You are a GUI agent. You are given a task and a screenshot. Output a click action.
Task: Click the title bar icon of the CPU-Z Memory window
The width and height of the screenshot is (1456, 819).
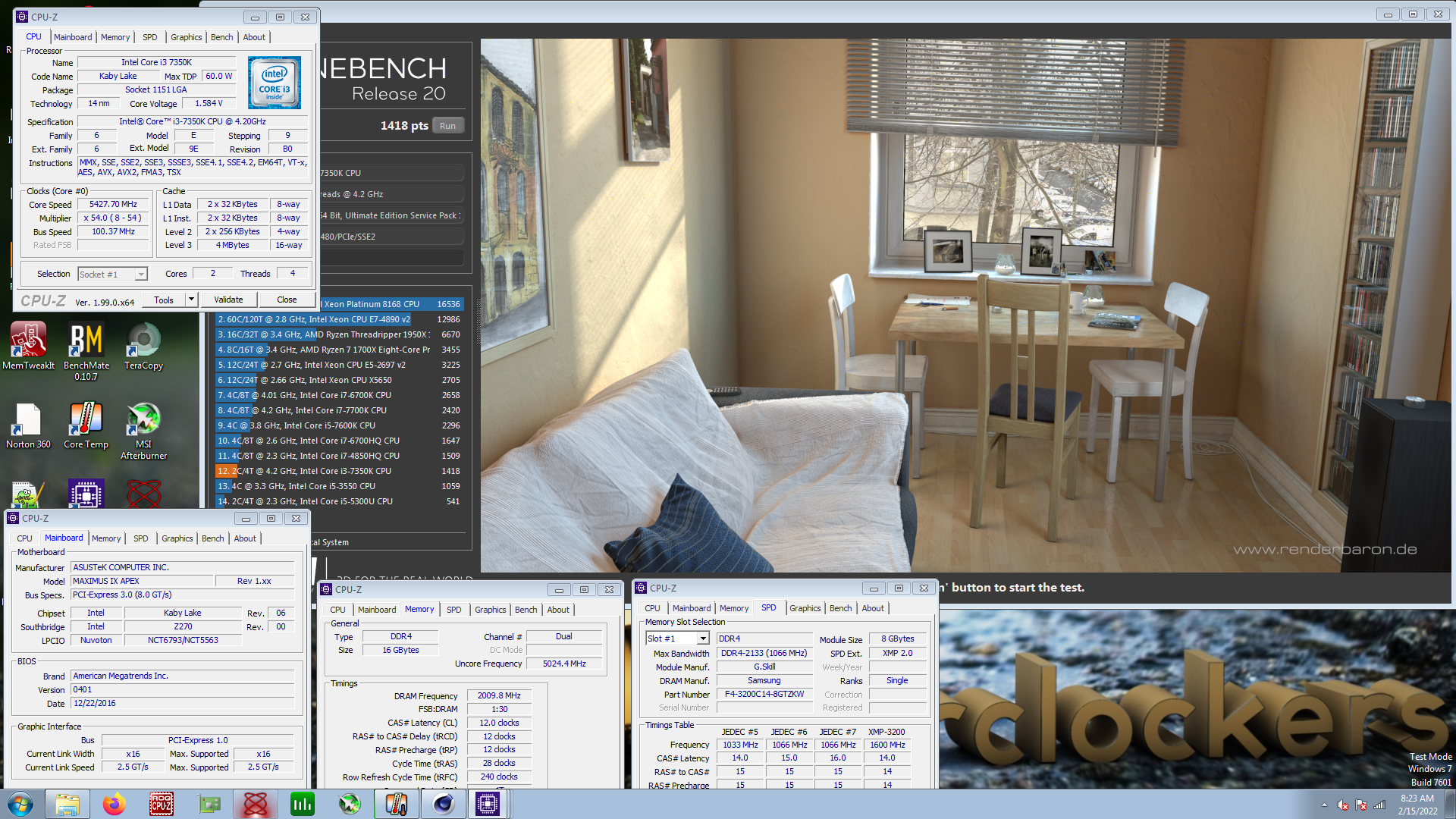(x=326, y=589)
